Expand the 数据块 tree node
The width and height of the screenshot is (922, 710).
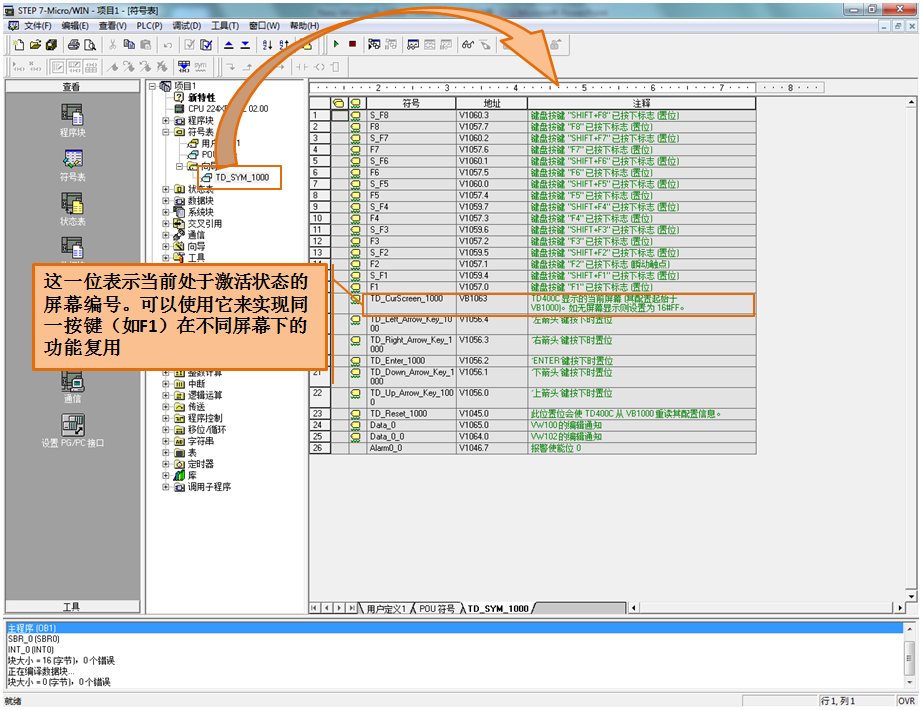pyautogui.click(x=166, y=201)
